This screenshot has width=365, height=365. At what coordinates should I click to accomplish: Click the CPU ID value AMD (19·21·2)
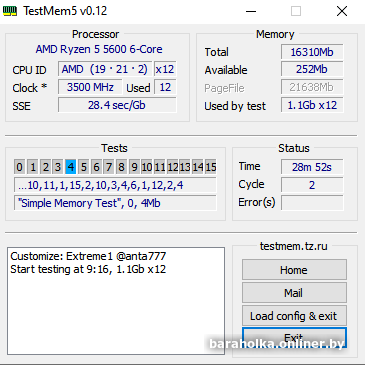point(105,69)
